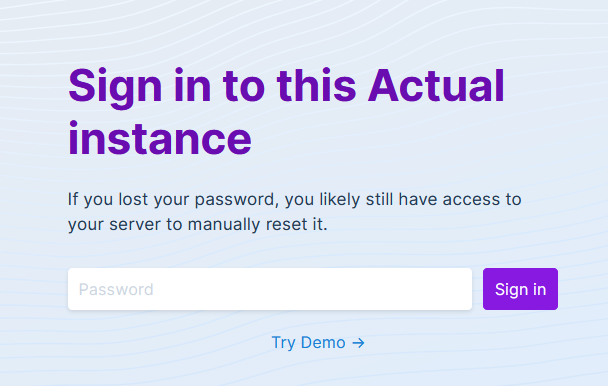Click the word 'Actual' in the heading
The height and width of the screenshot is (386, 608).
click(436, 85)
